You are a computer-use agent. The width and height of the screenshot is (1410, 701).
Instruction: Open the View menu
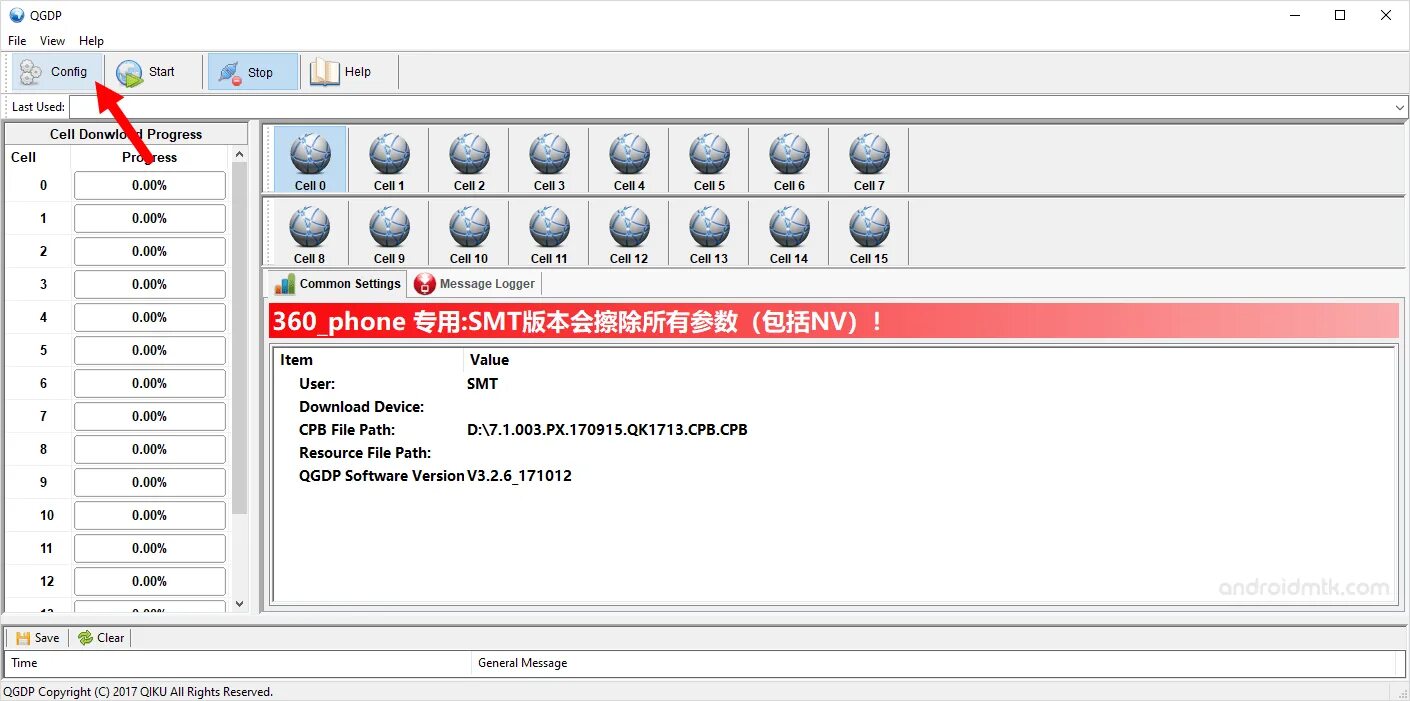52,40
